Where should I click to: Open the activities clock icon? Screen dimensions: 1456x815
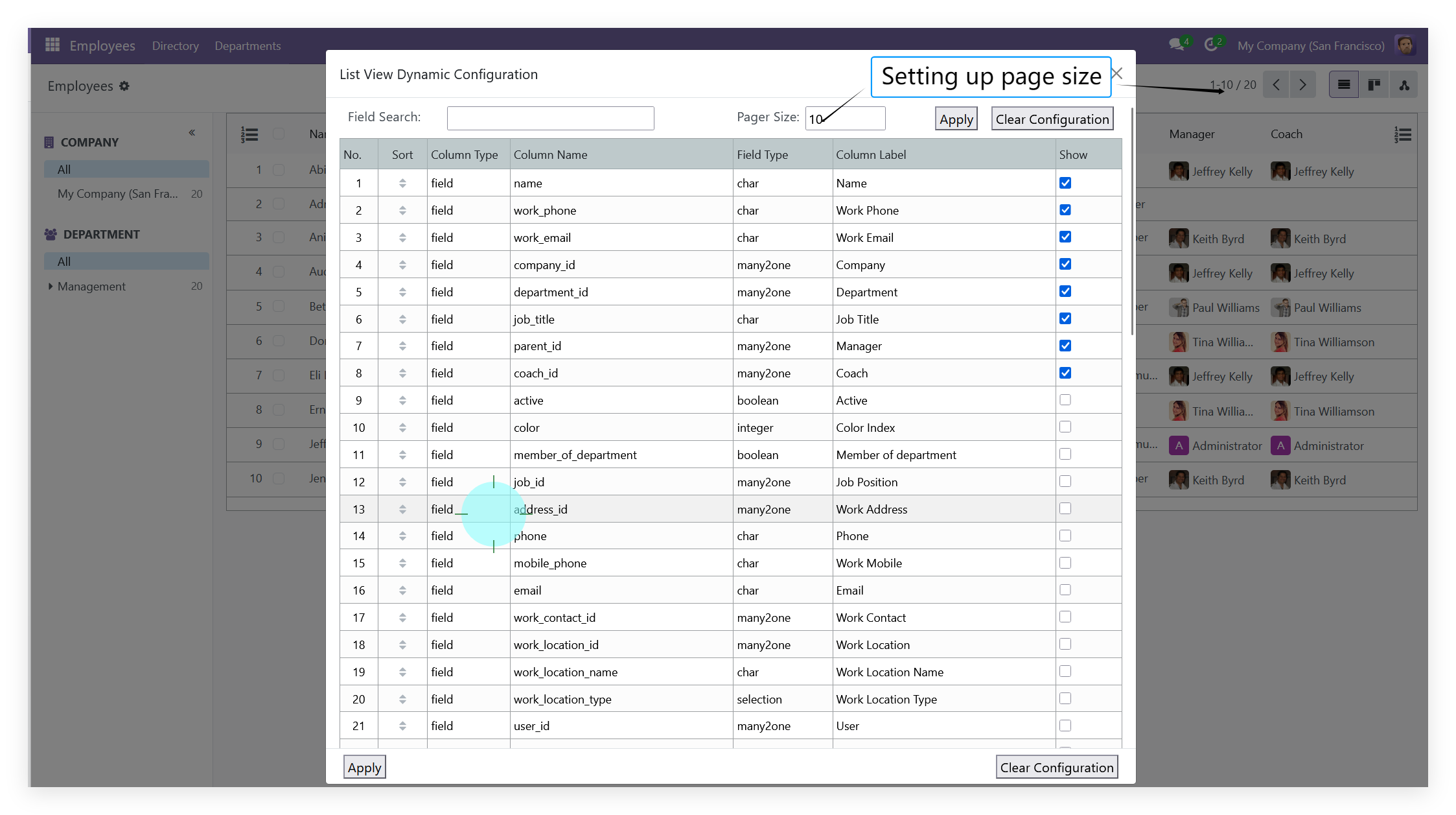click(1211, 45)
